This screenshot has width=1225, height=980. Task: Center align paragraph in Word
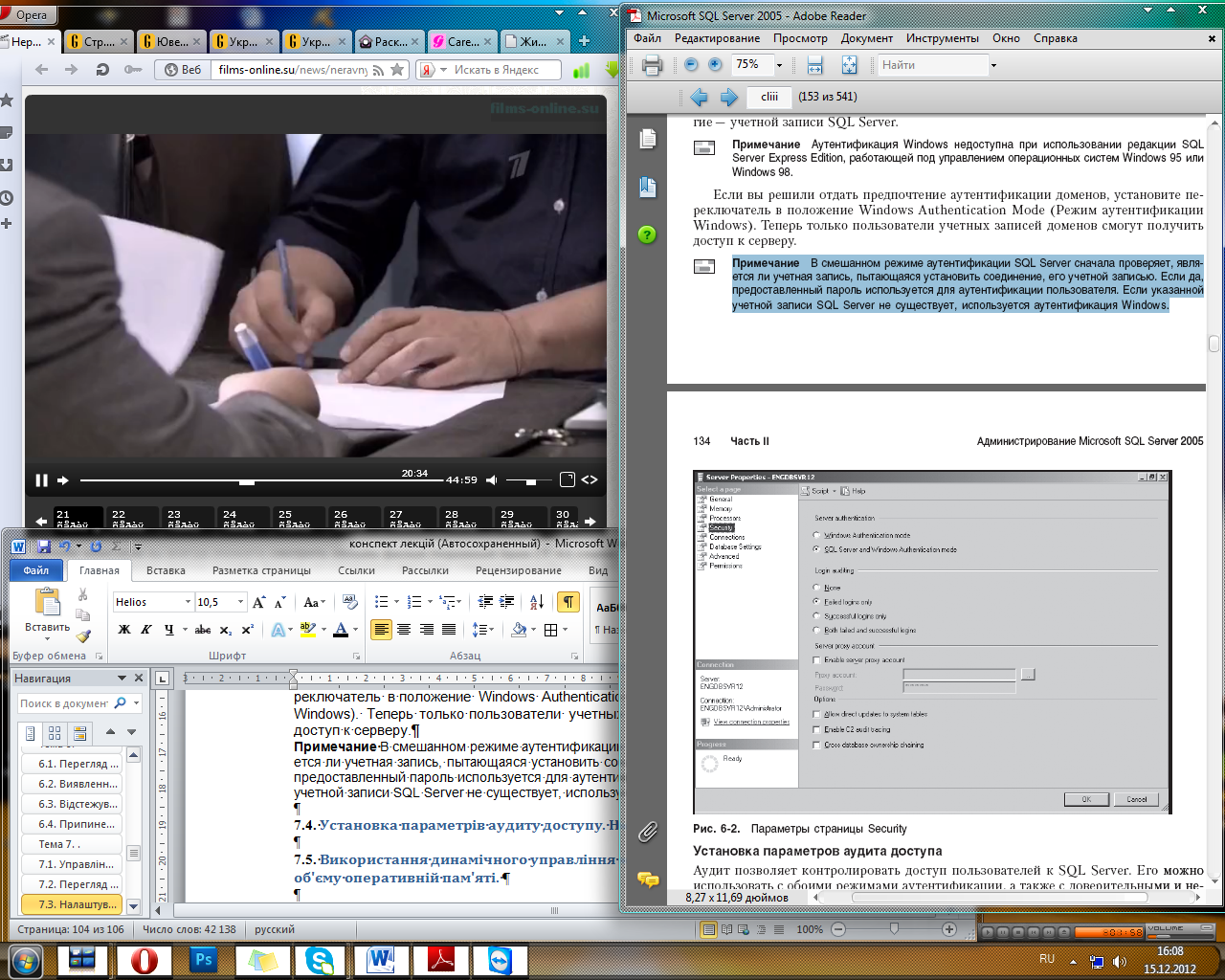(x=404, y=630)
